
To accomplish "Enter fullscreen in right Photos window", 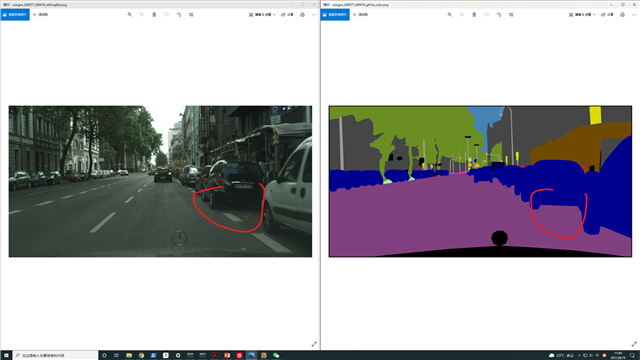I will pos(634,344).
